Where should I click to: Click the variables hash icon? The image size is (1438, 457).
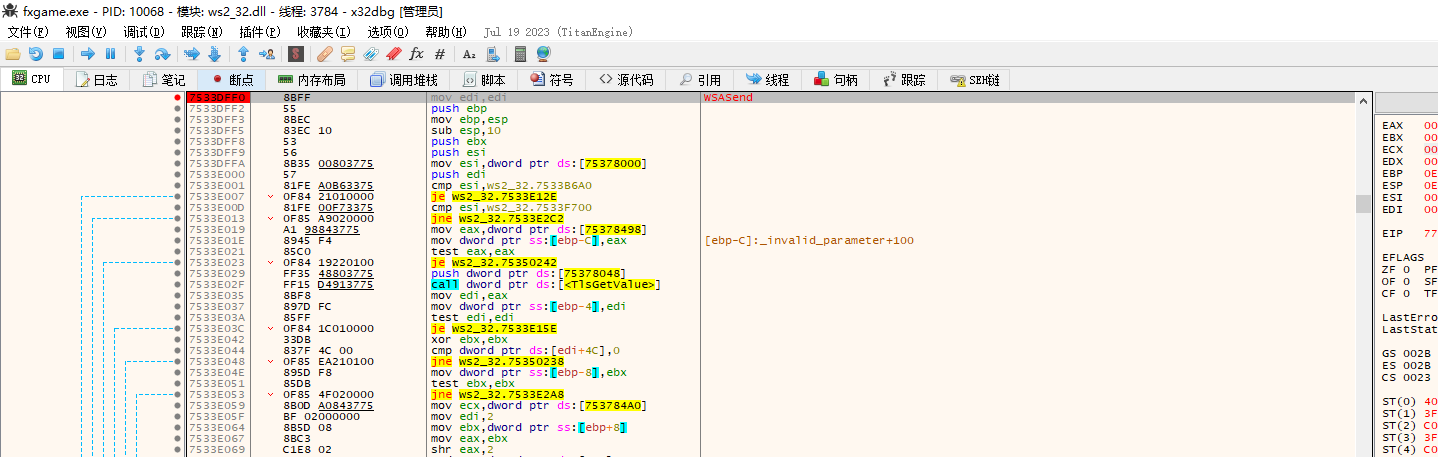[439, 54]
